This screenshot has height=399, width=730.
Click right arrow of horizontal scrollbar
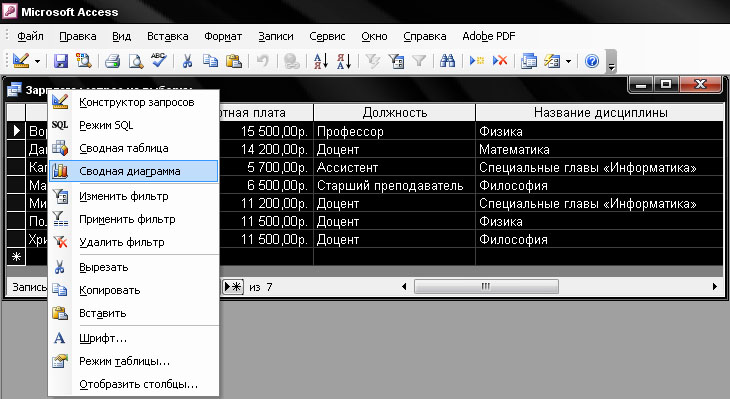tap(715, 287)
